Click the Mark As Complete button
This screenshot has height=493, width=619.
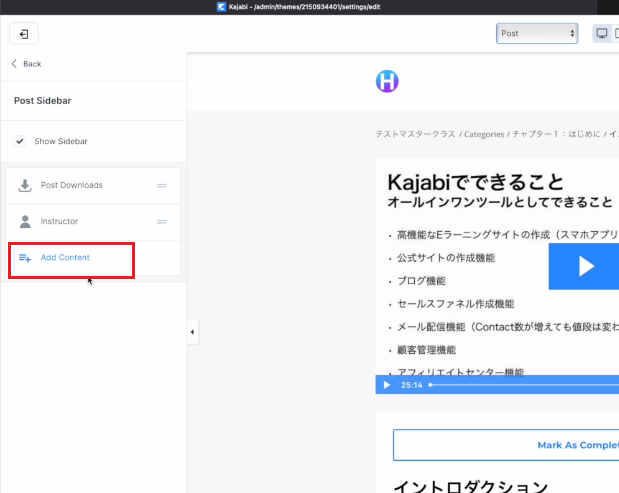[x=506, y=445]
